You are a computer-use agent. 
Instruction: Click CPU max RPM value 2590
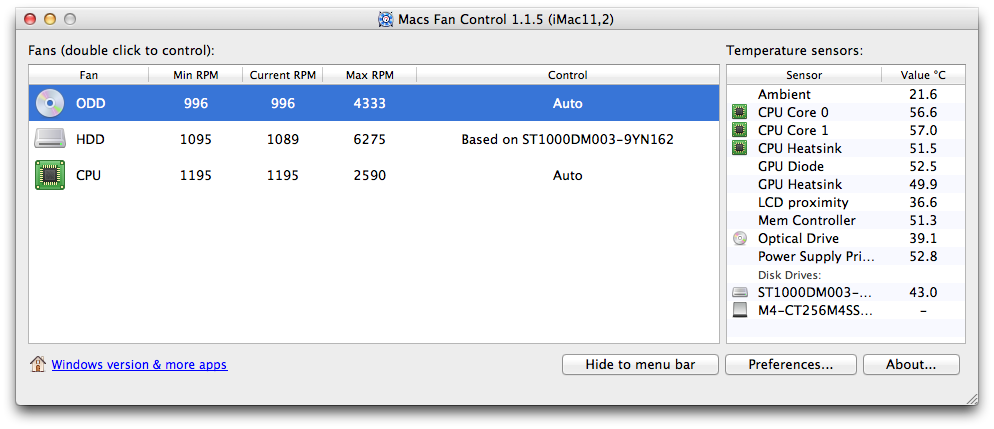(x=370, y=176)
